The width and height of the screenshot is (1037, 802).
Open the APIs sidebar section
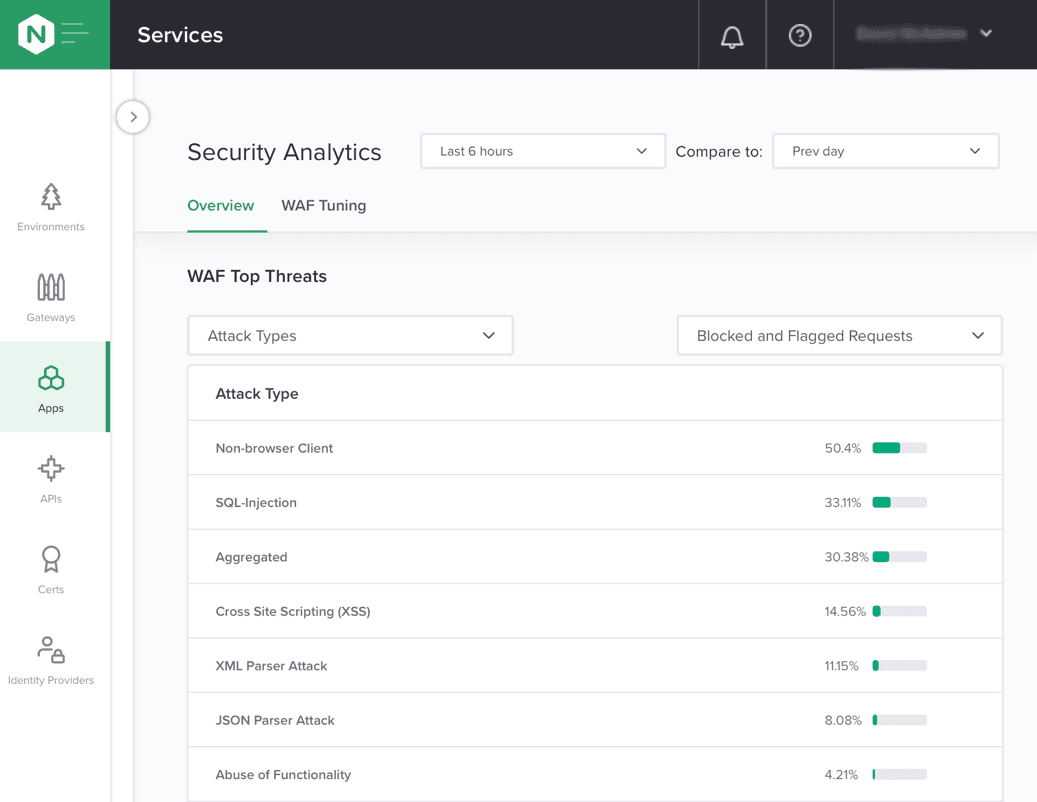51,478
